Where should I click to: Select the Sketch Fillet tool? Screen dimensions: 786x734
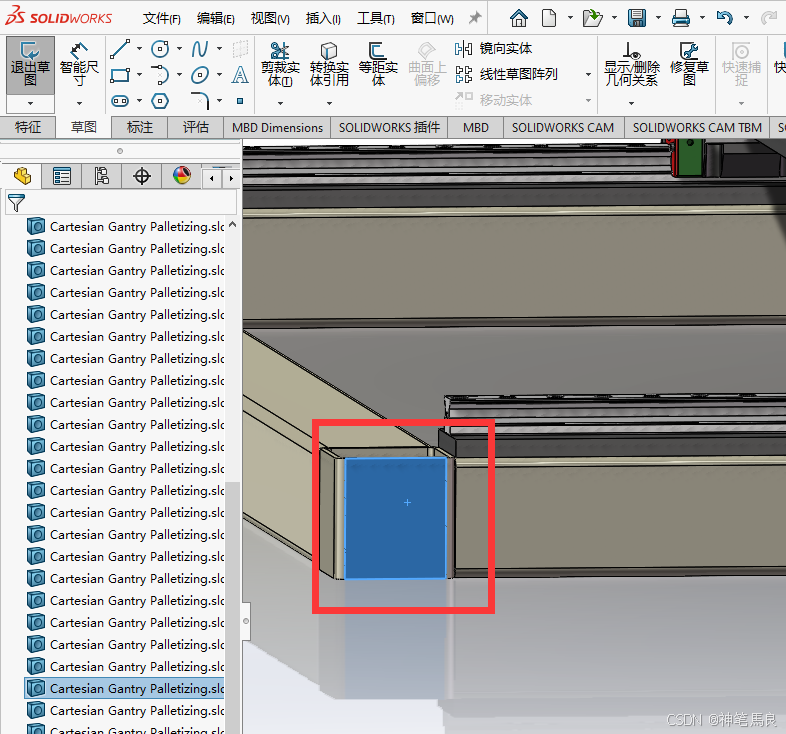(200, 101)
